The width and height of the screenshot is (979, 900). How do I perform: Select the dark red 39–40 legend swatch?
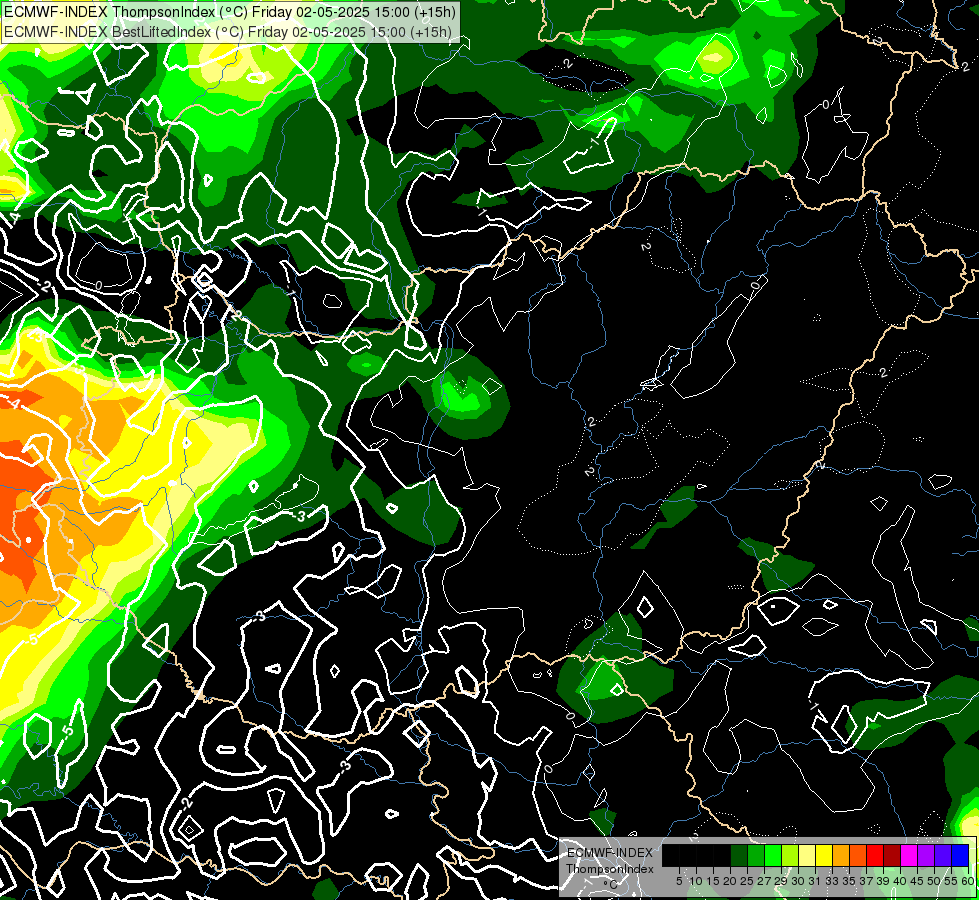click(x=892, y=855)
